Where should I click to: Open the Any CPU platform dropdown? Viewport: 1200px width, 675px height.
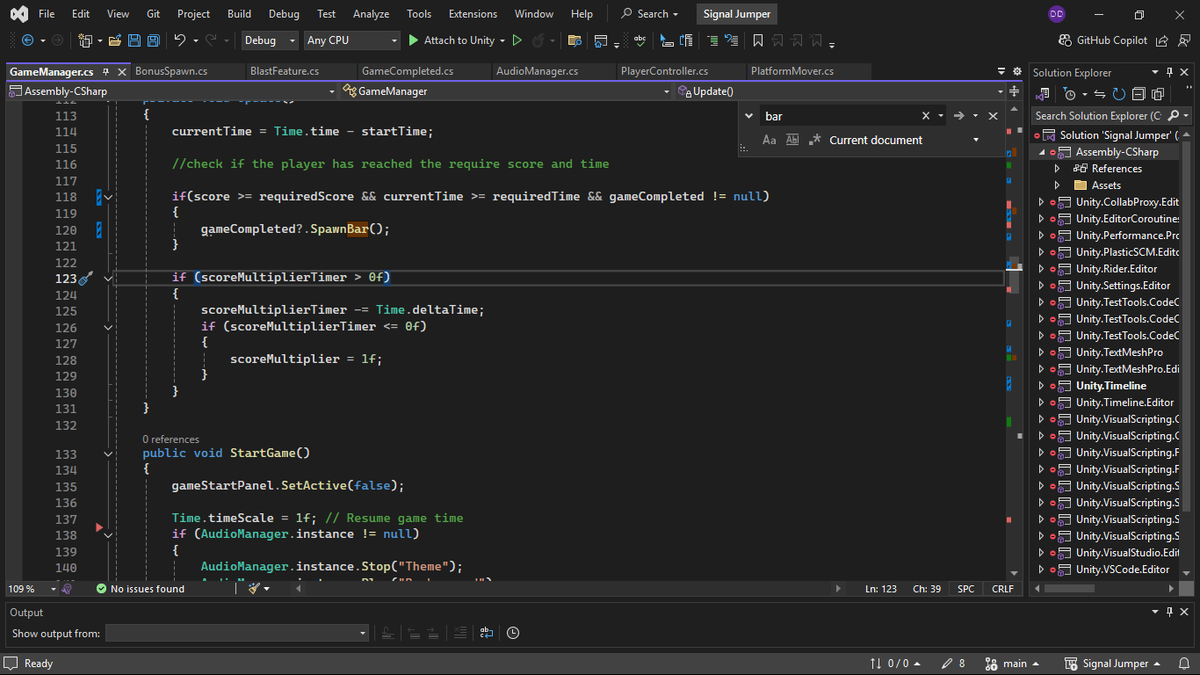tap(351, 40)
